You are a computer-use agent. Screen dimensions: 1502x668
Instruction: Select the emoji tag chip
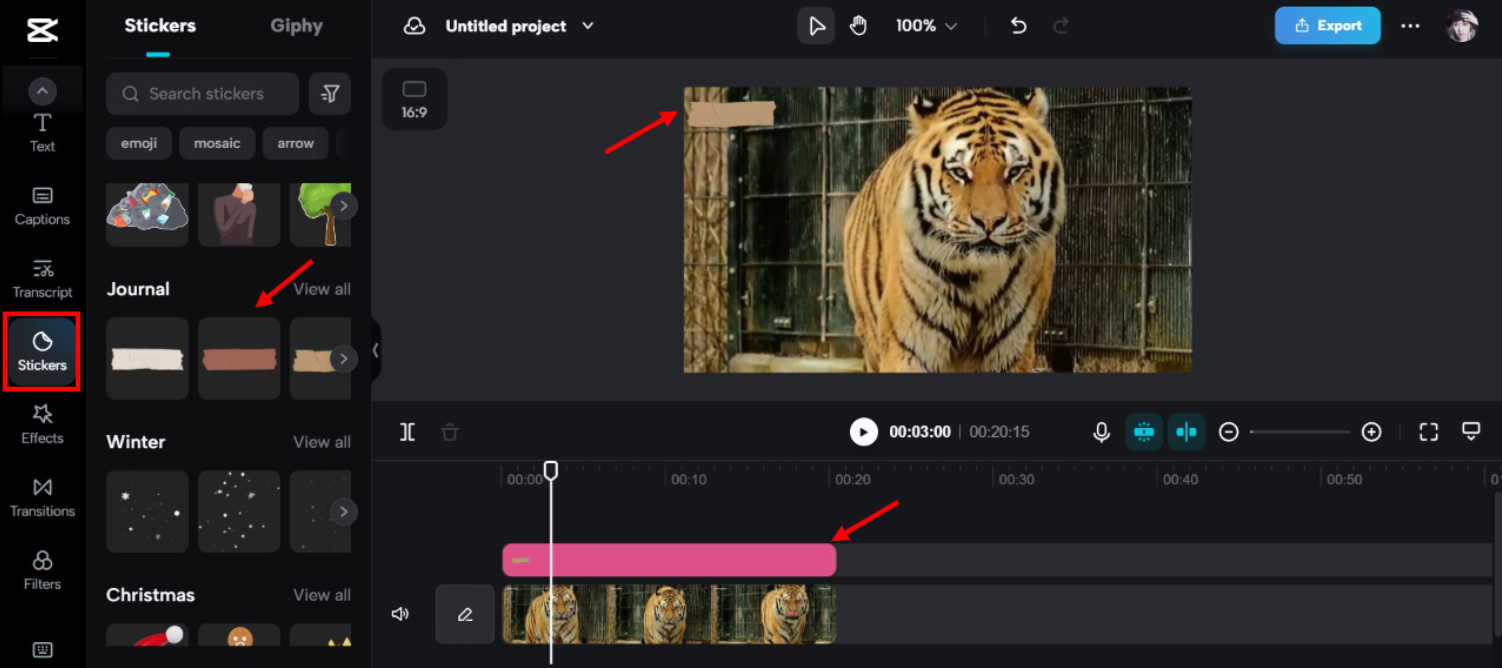coord(139,143)
